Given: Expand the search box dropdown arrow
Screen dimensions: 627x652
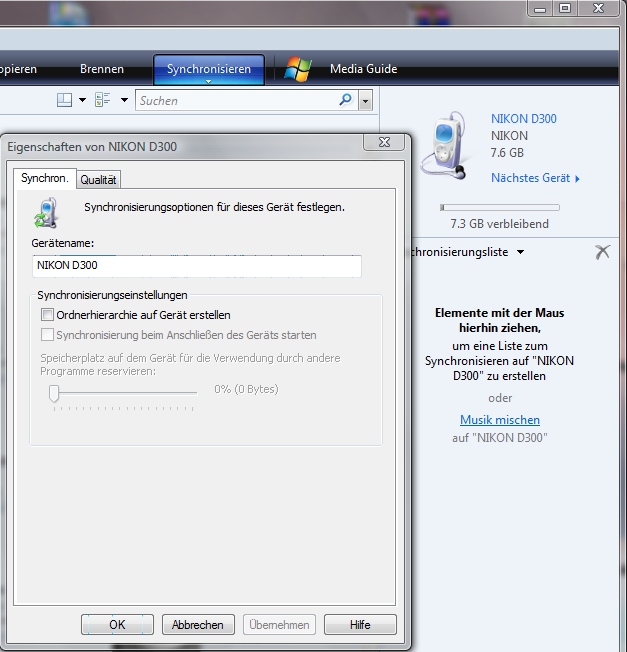Looking at the screenshot, I should click(x=365, y=101).
